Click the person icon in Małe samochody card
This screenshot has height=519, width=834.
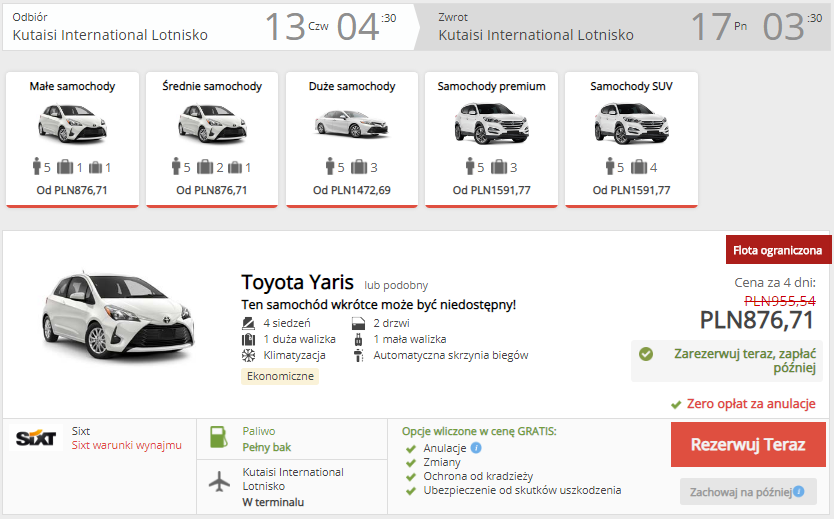coord(37,166)
